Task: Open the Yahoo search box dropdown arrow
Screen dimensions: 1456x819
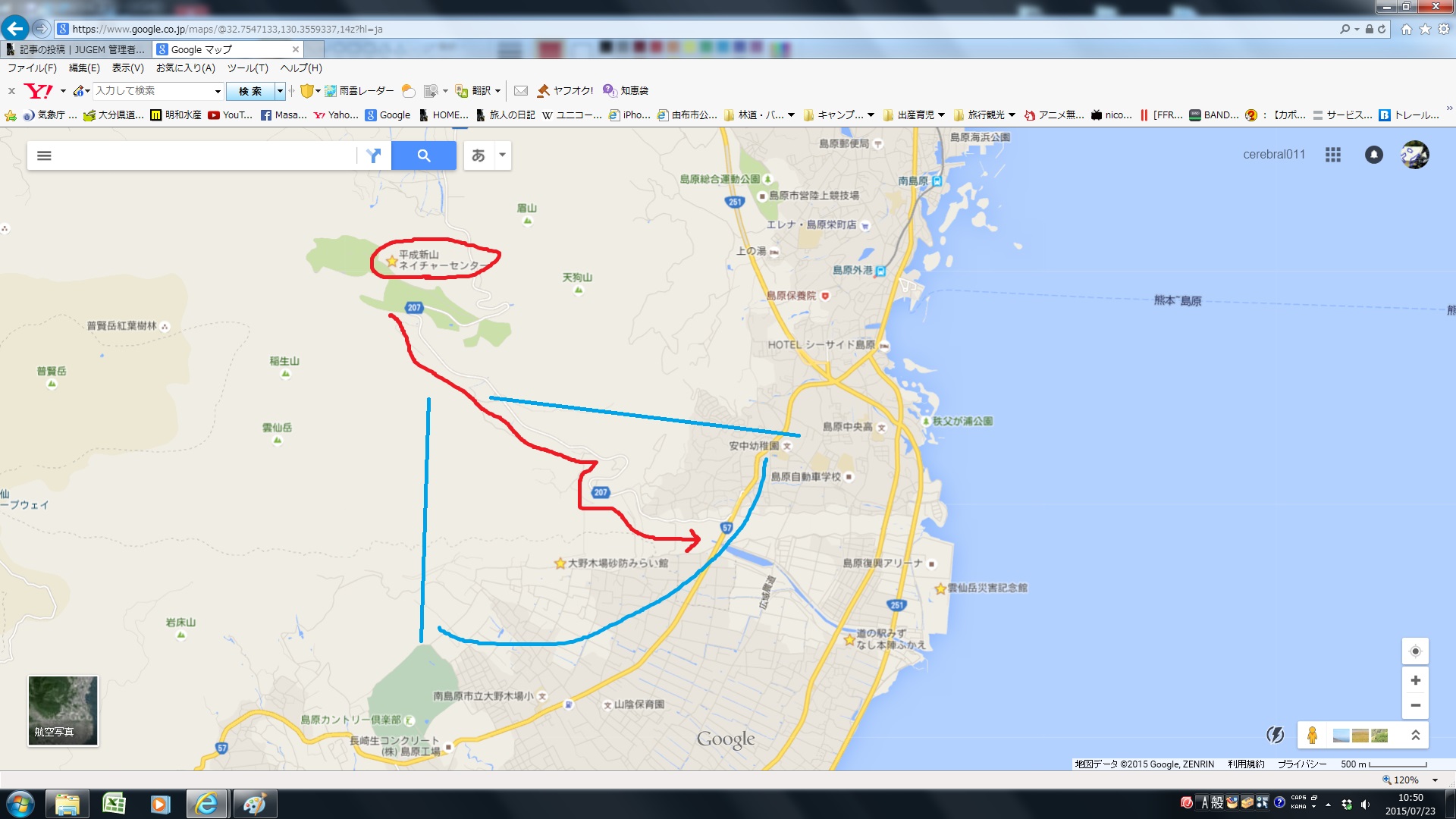Action: (218, 92)
